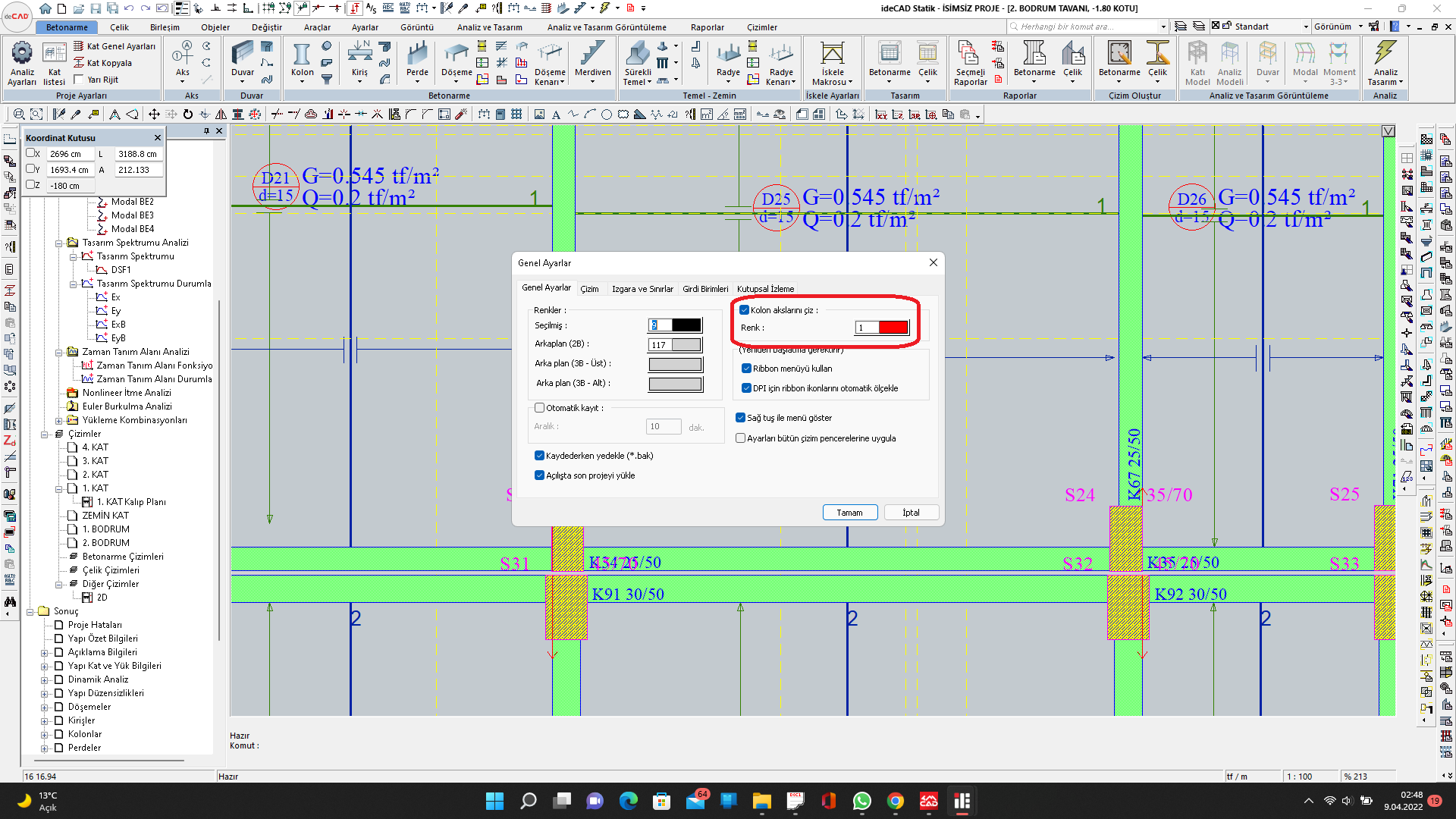Open the Analiz ve Tasarım ribbon tab
The height and width of the screenshot is (819, 1456).
point(489,27)
